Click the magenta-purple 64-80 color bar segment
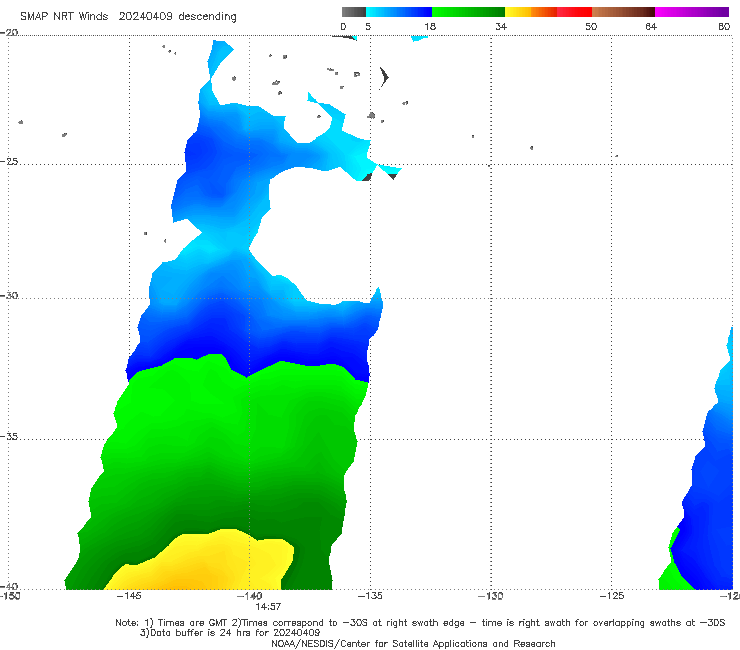The height and width of the screenshot is (650, 740). [x=692, y=12]
